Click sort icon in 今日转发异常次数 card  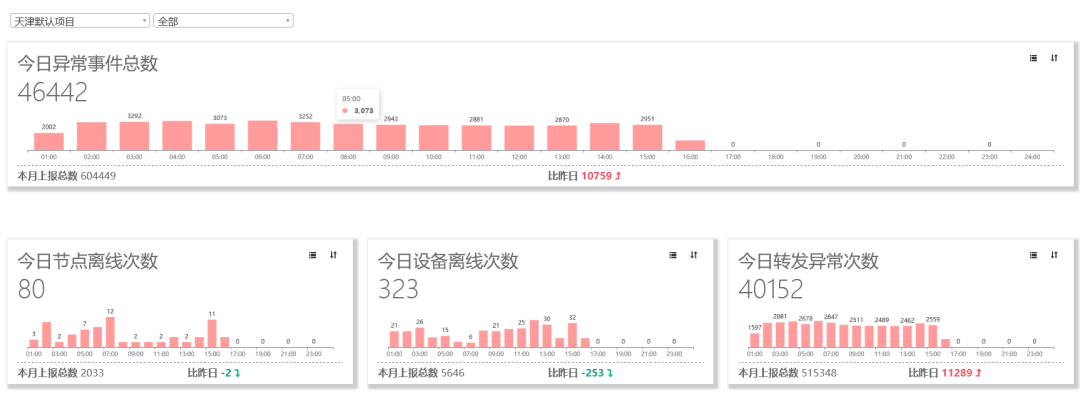1054,255
